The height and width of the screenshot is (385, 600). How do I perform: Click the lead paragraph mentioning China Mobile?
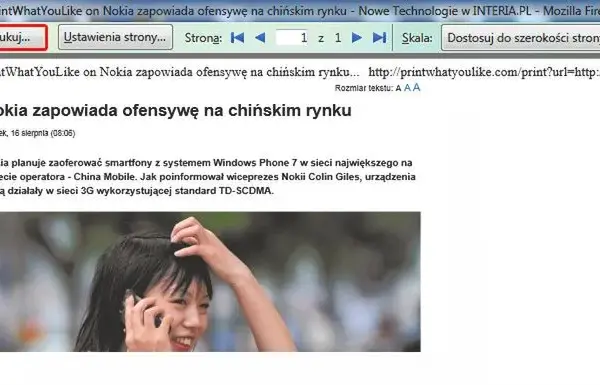point(208,176)
